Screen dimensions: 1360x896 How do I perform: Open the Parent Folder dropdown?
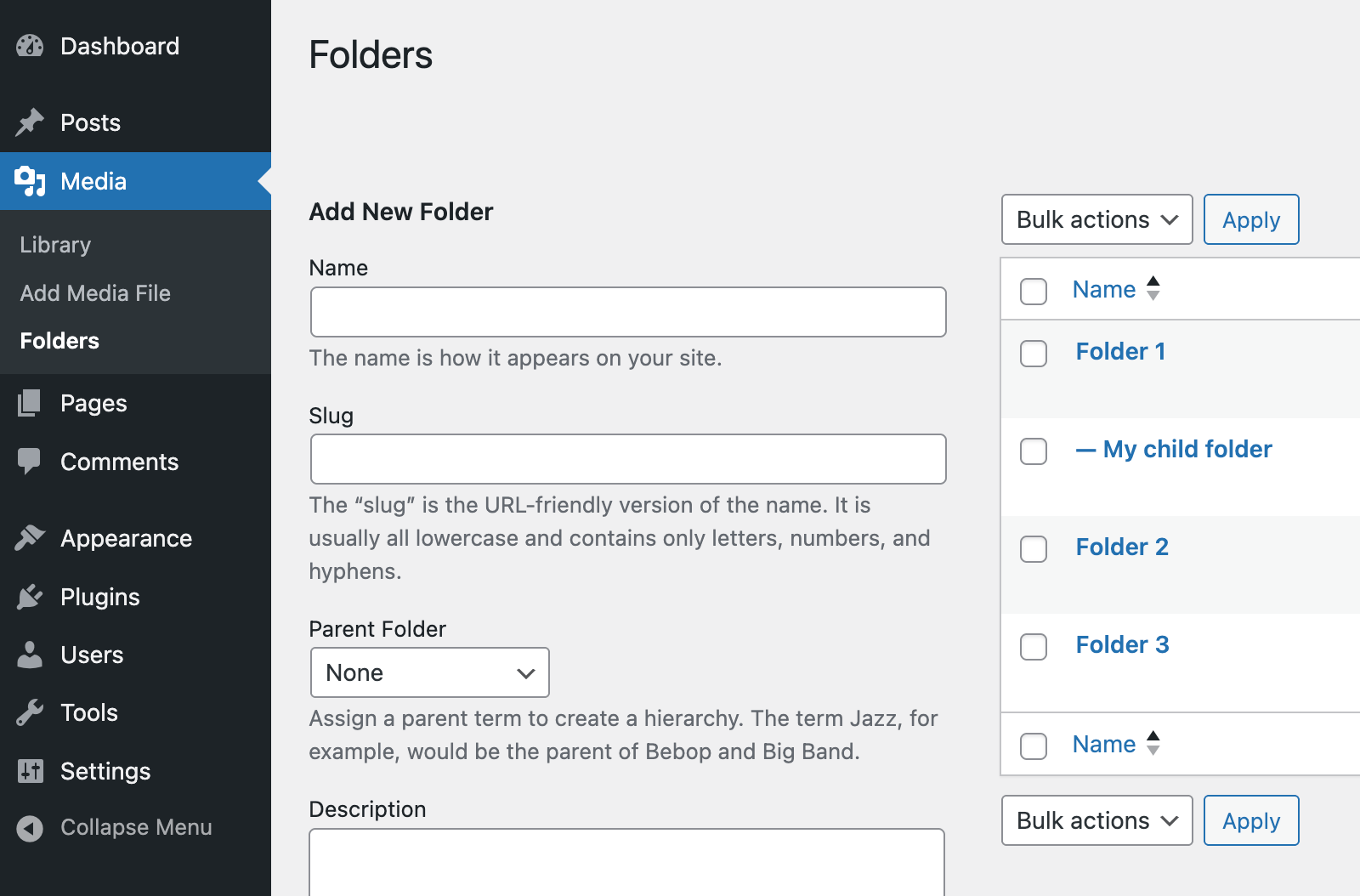(x=429, y=672)
